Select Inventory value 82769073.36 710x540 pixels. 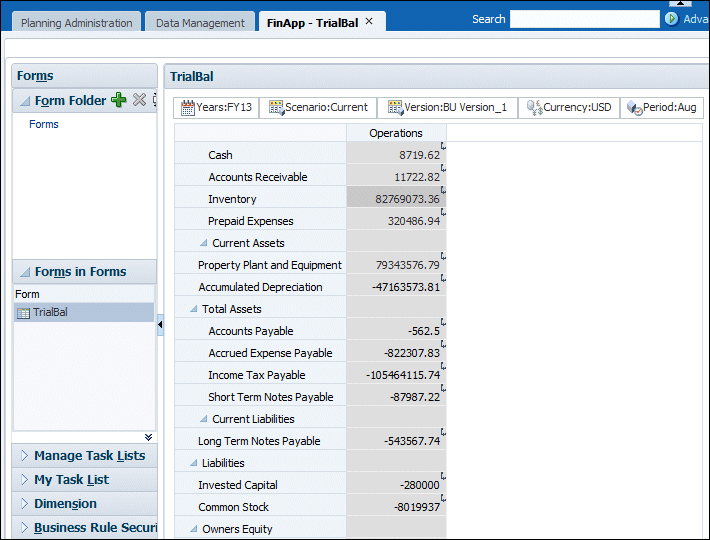(396, 199)
